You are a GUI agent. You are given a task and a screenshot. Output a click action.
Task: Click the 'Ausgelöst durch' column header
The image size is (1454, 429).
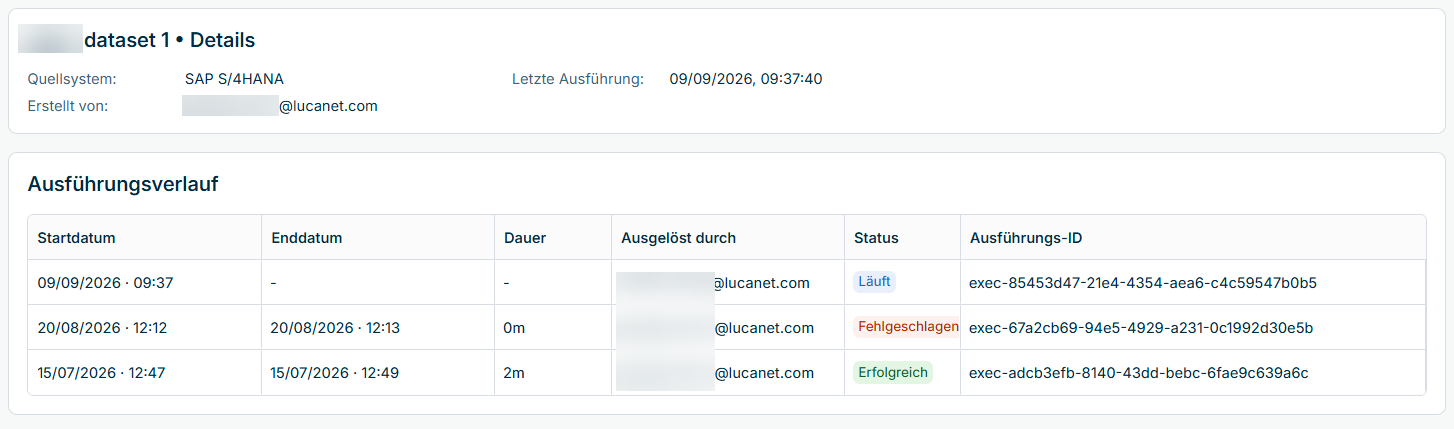(678, 238)
